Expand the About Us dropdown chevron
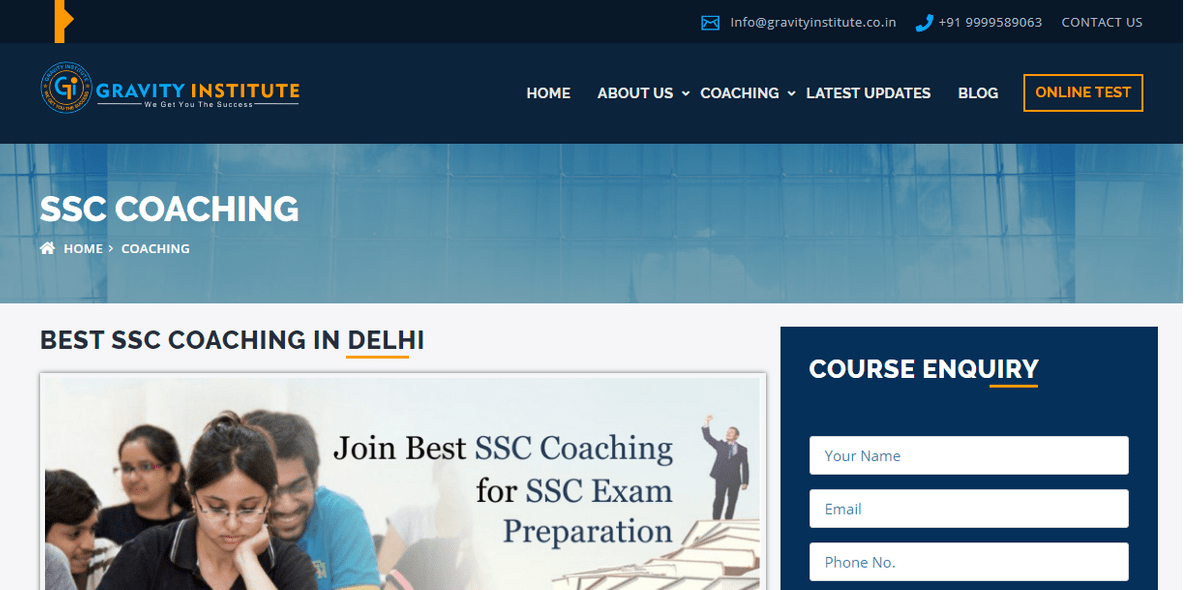The width and height of the screenshot is (1200, 590). (685, 93)
